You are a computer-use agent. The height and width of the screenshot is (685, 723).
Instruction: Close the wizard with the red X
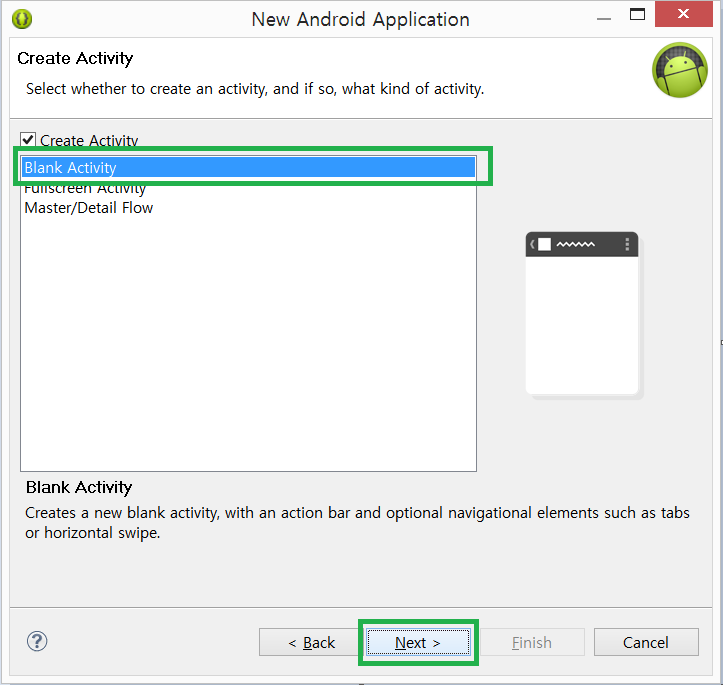coord(683,14)
